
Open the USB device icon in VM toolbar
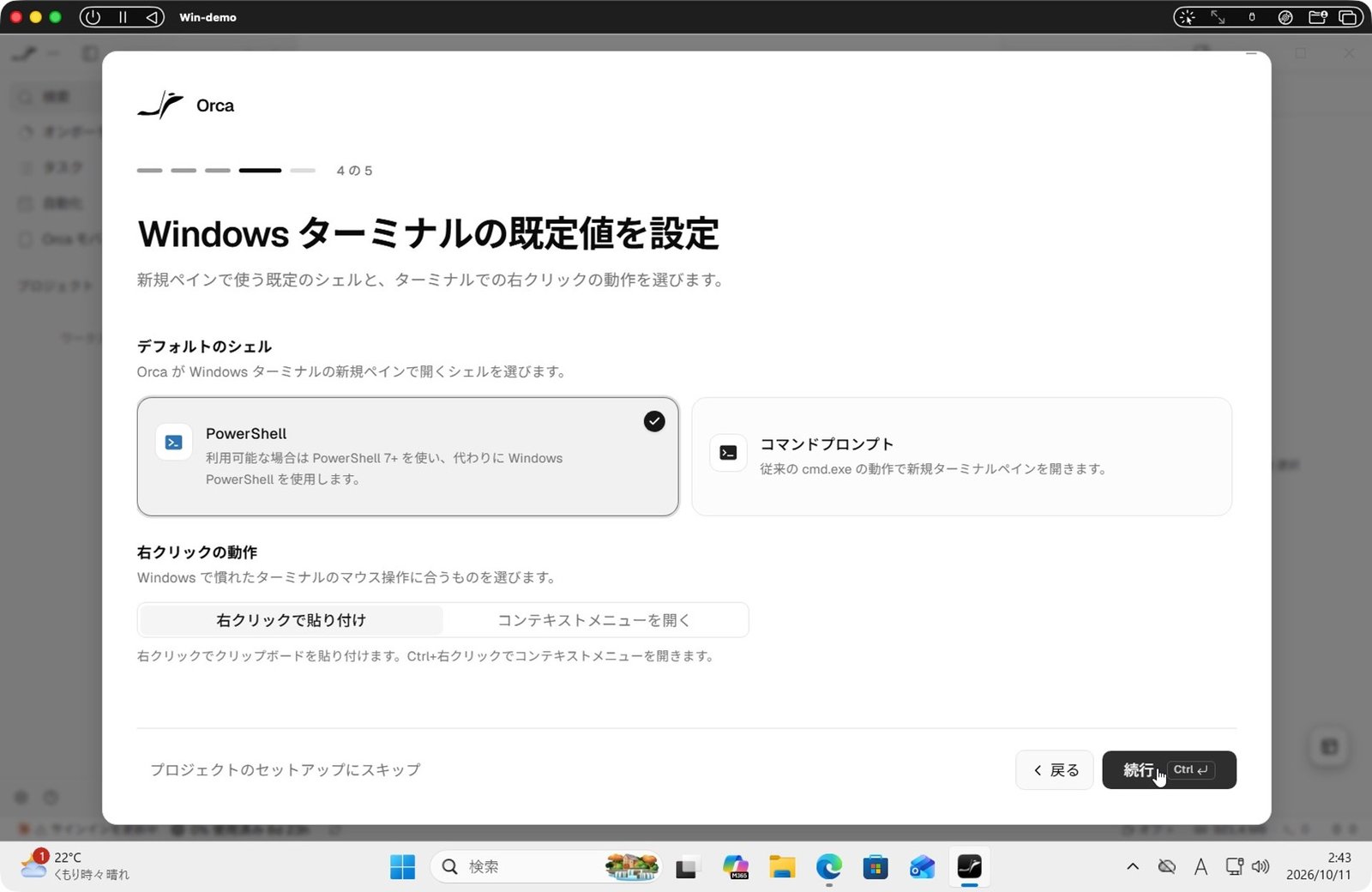coord(1252,17)
